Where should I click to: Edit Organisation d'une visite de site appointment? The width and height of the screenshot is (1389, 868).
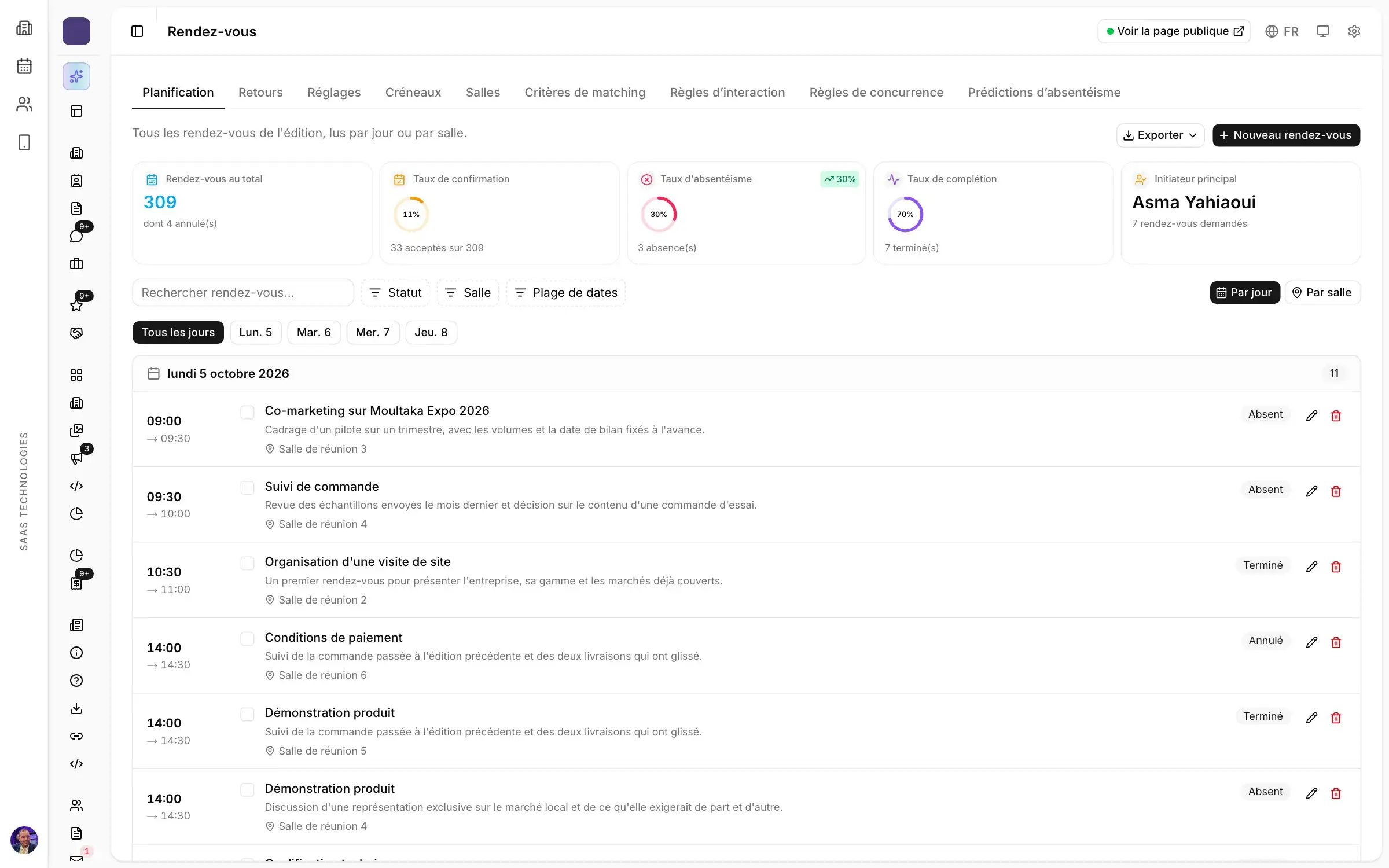tap(1311, 567)
